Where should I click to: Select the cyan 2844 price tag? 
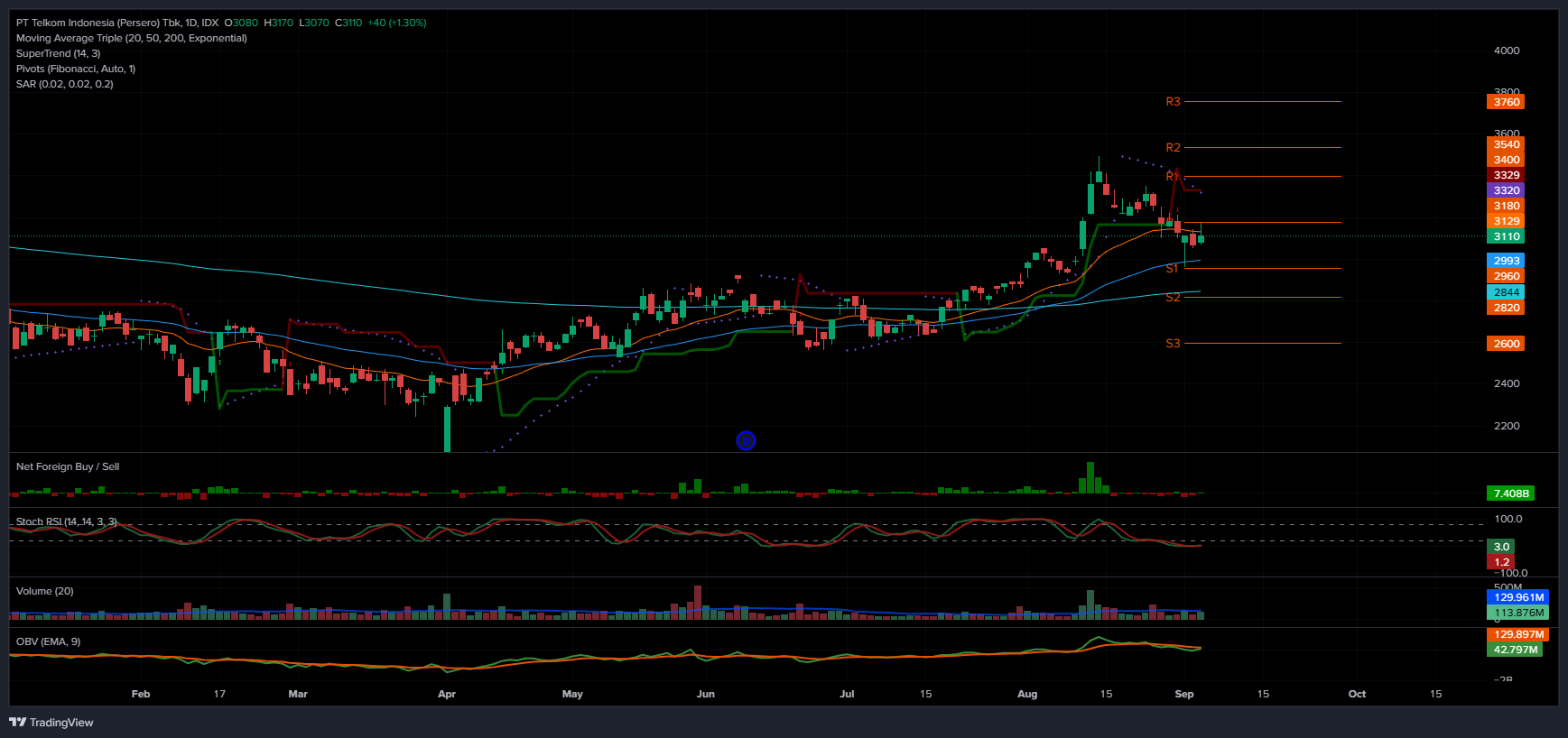tap(1506, 292)
